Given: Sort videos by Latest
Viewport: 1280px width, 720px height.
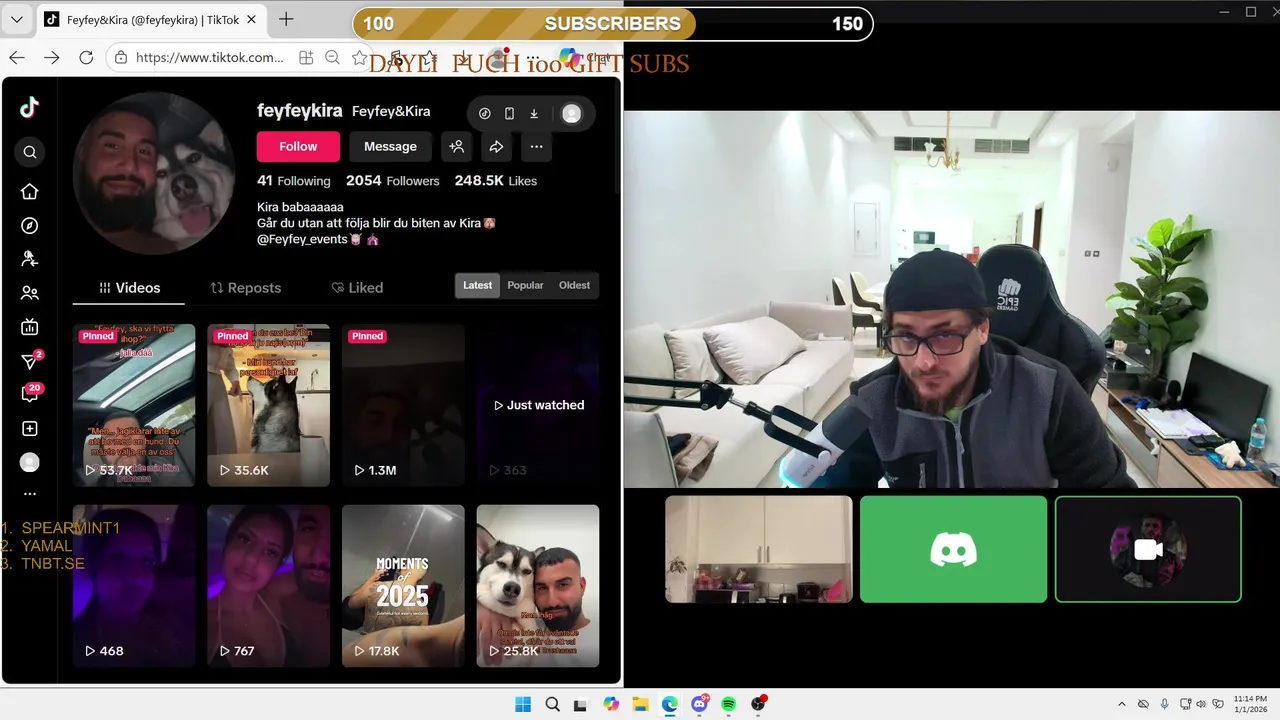Looking at the screenshot, I should pyautogui.click(x=477, y=285).
